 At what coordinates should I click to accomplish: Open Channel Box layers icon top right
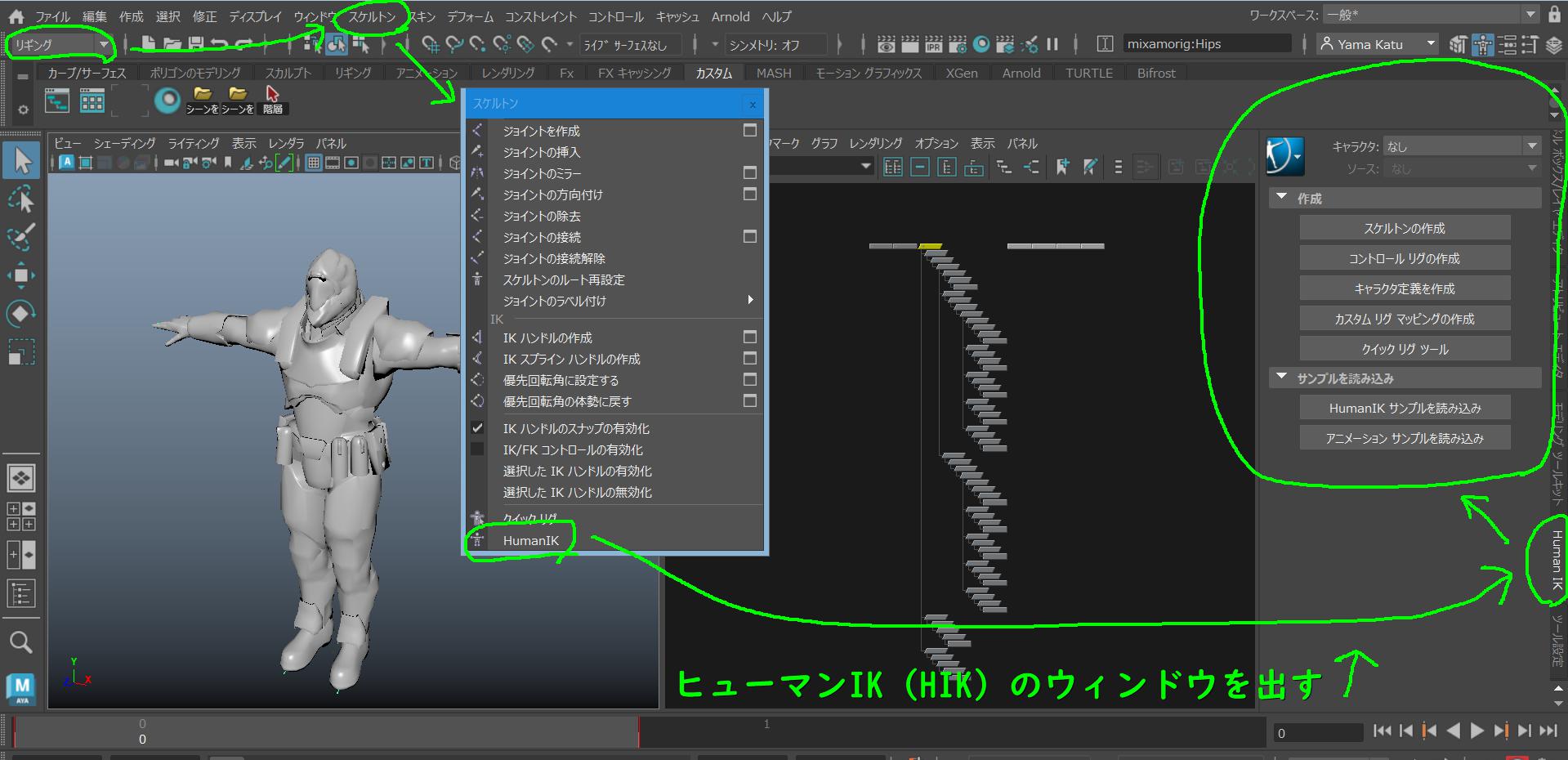[x=1554, y=44]
